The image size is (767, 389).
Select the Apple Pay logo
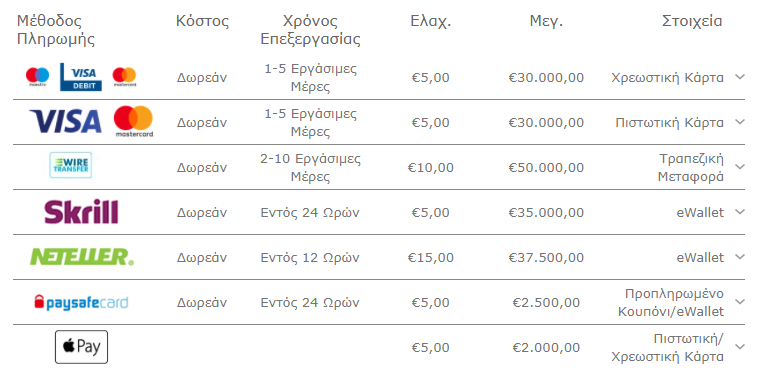pyautogui.click(x=81, y=347)
